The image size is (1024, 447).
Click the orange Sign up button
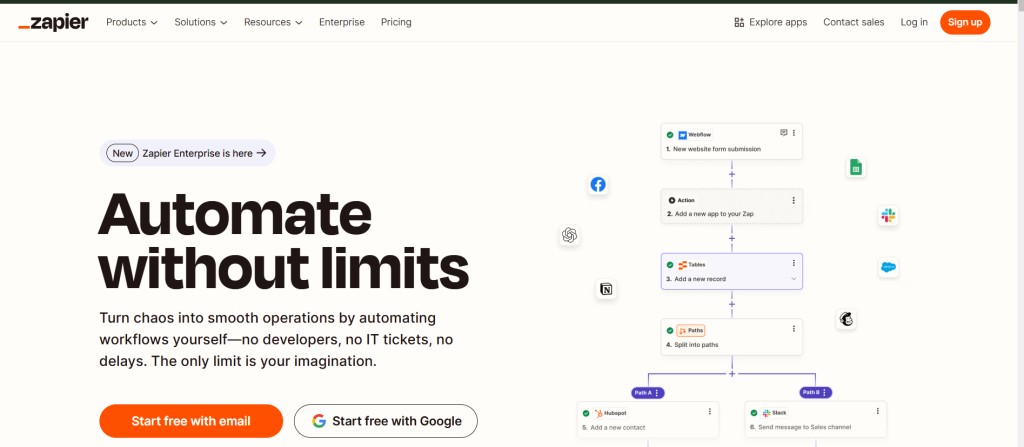(965, 22)
